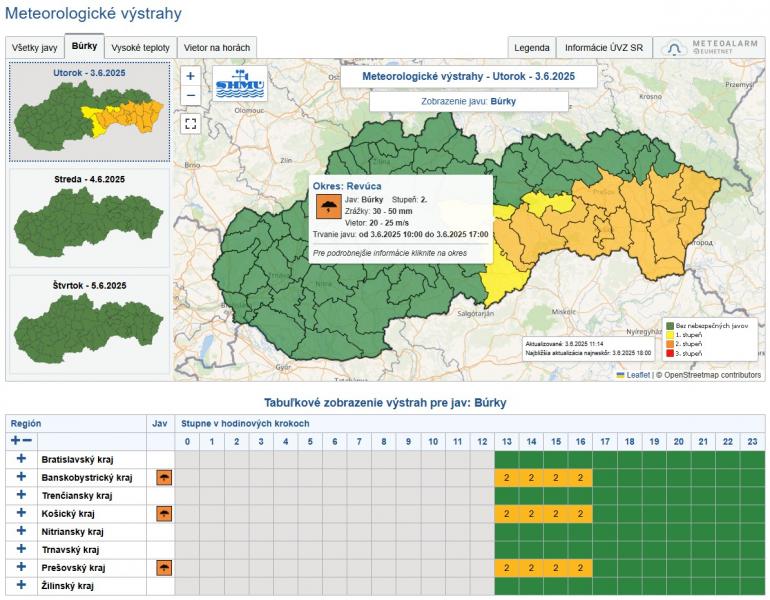Viewport: 770px width, 600px height.
Task: Open fullscreen map view
Action: click(191, 123)
